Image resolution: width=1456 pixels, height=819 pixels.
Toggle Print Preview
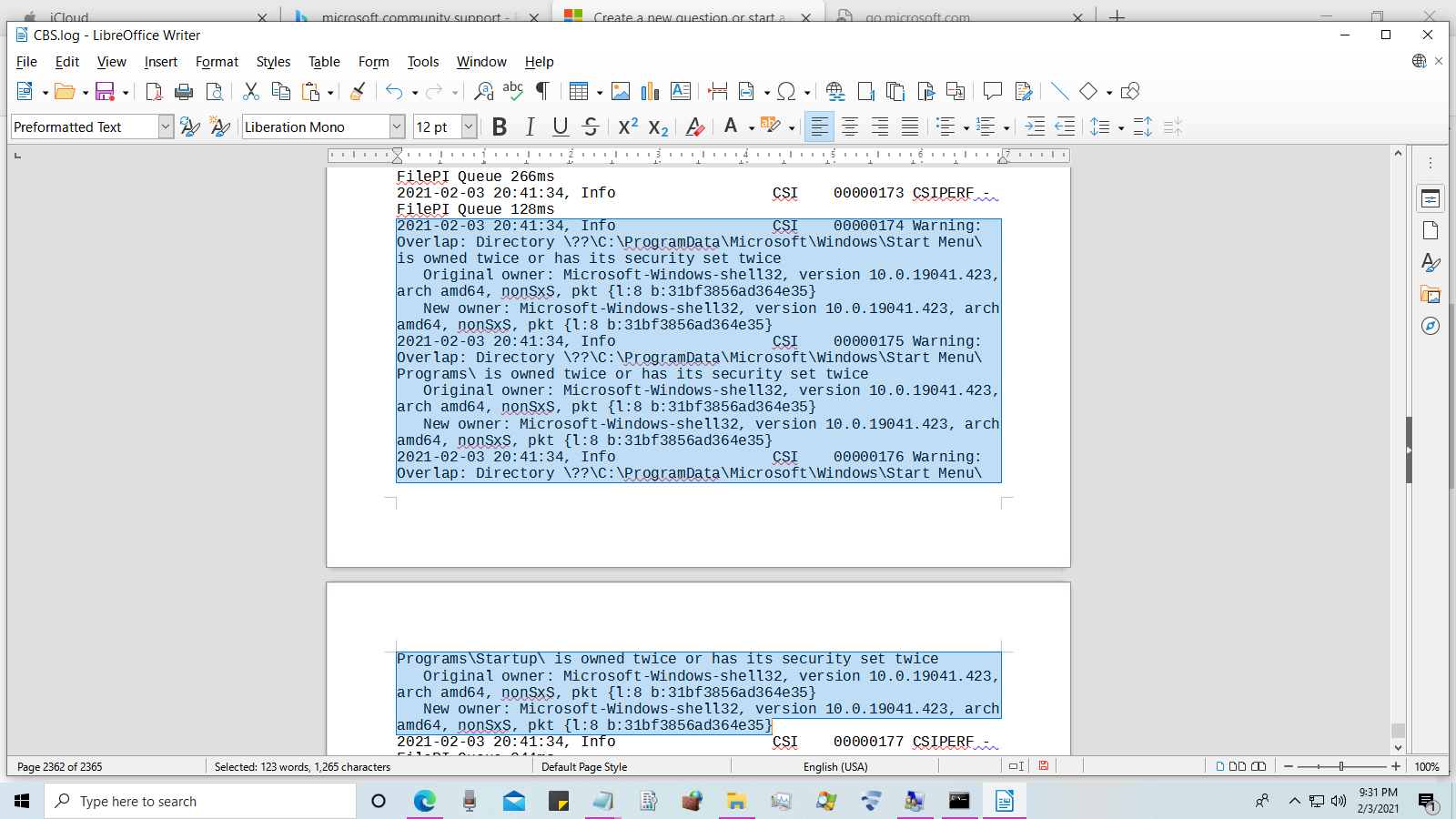[x=214, y=92]
